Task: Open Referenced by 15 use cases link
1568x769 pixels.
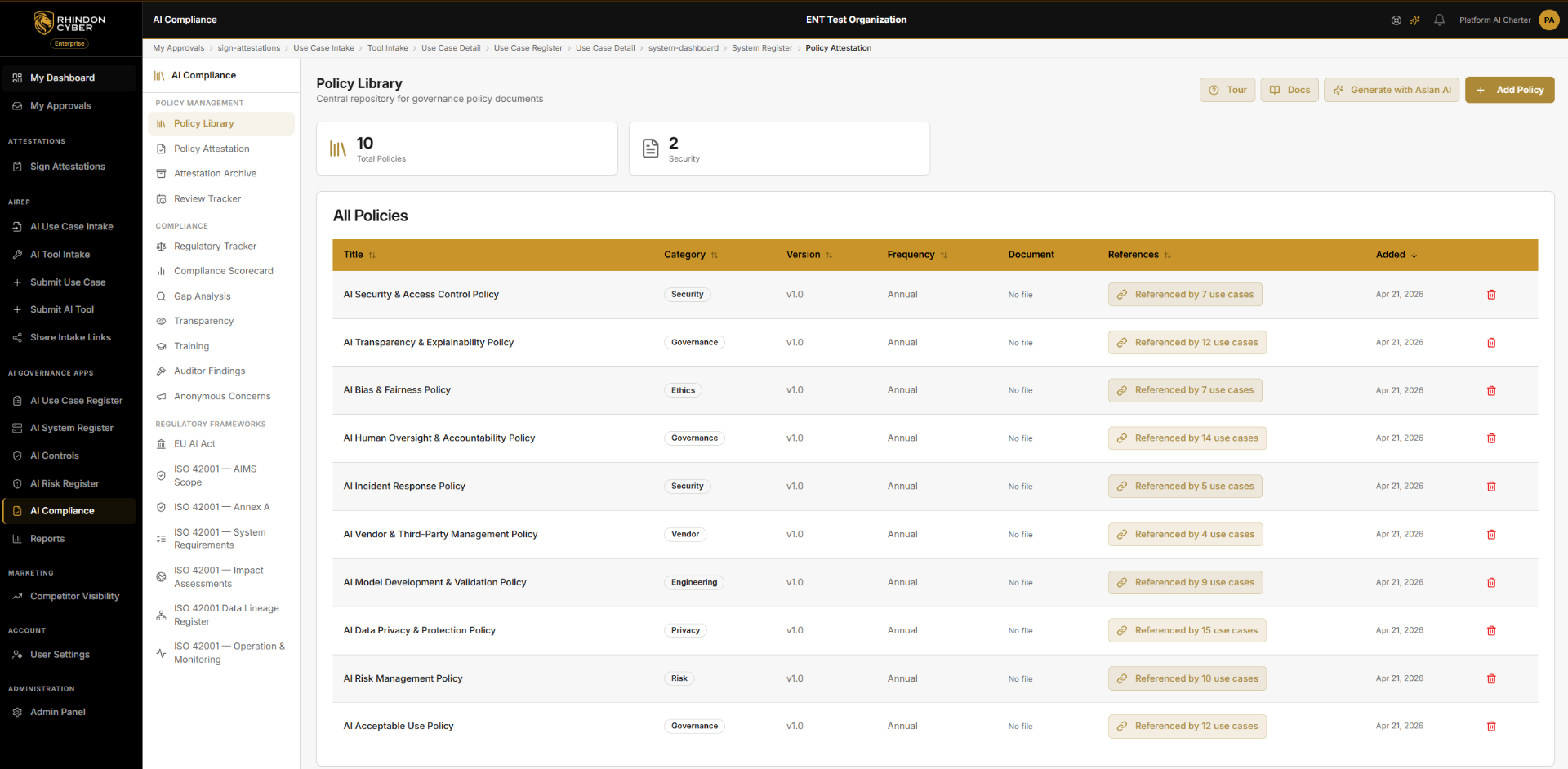Action: point(1187,630)
